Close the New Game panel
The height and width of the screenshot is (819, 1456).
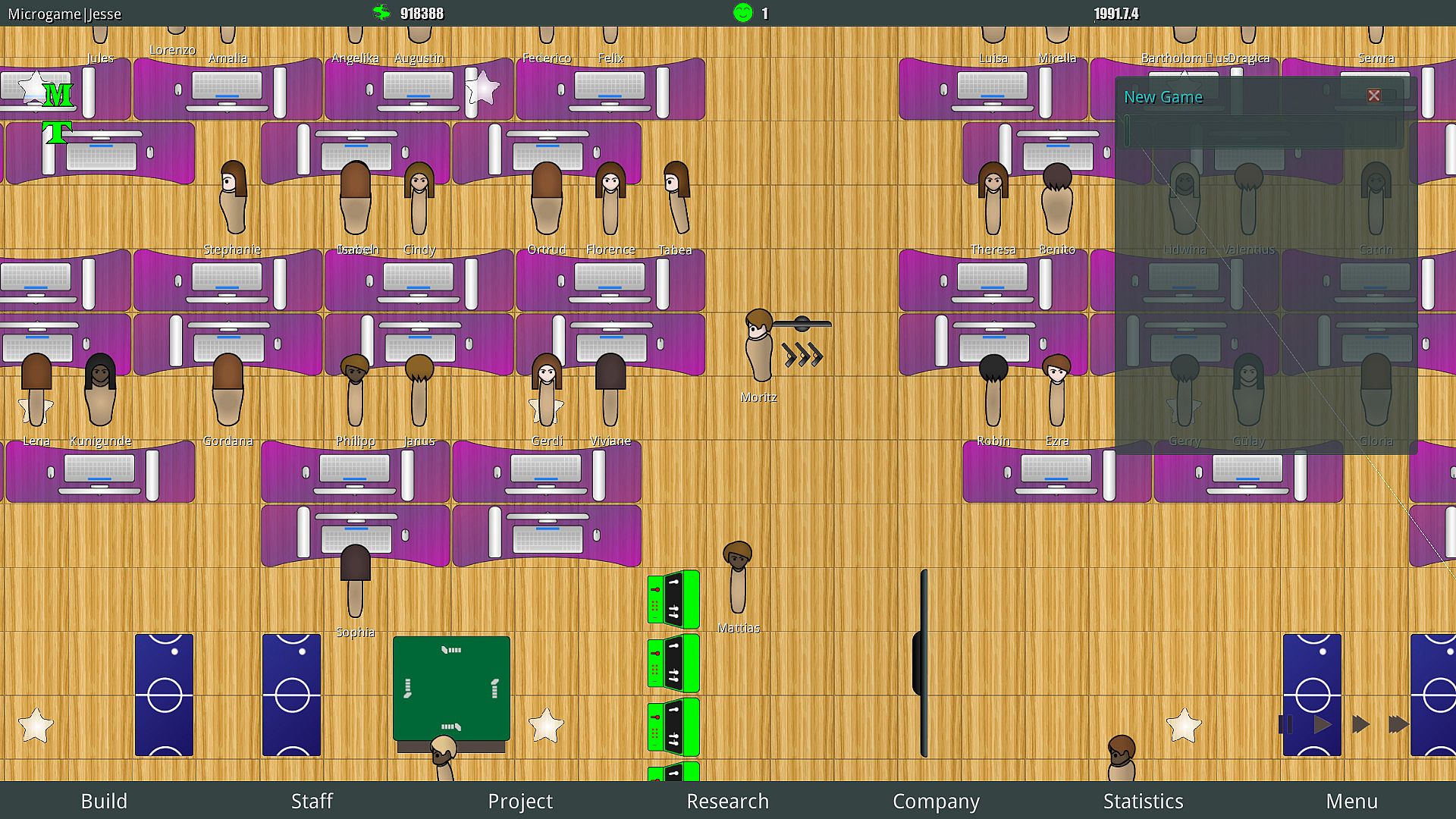coord(1374,96)
